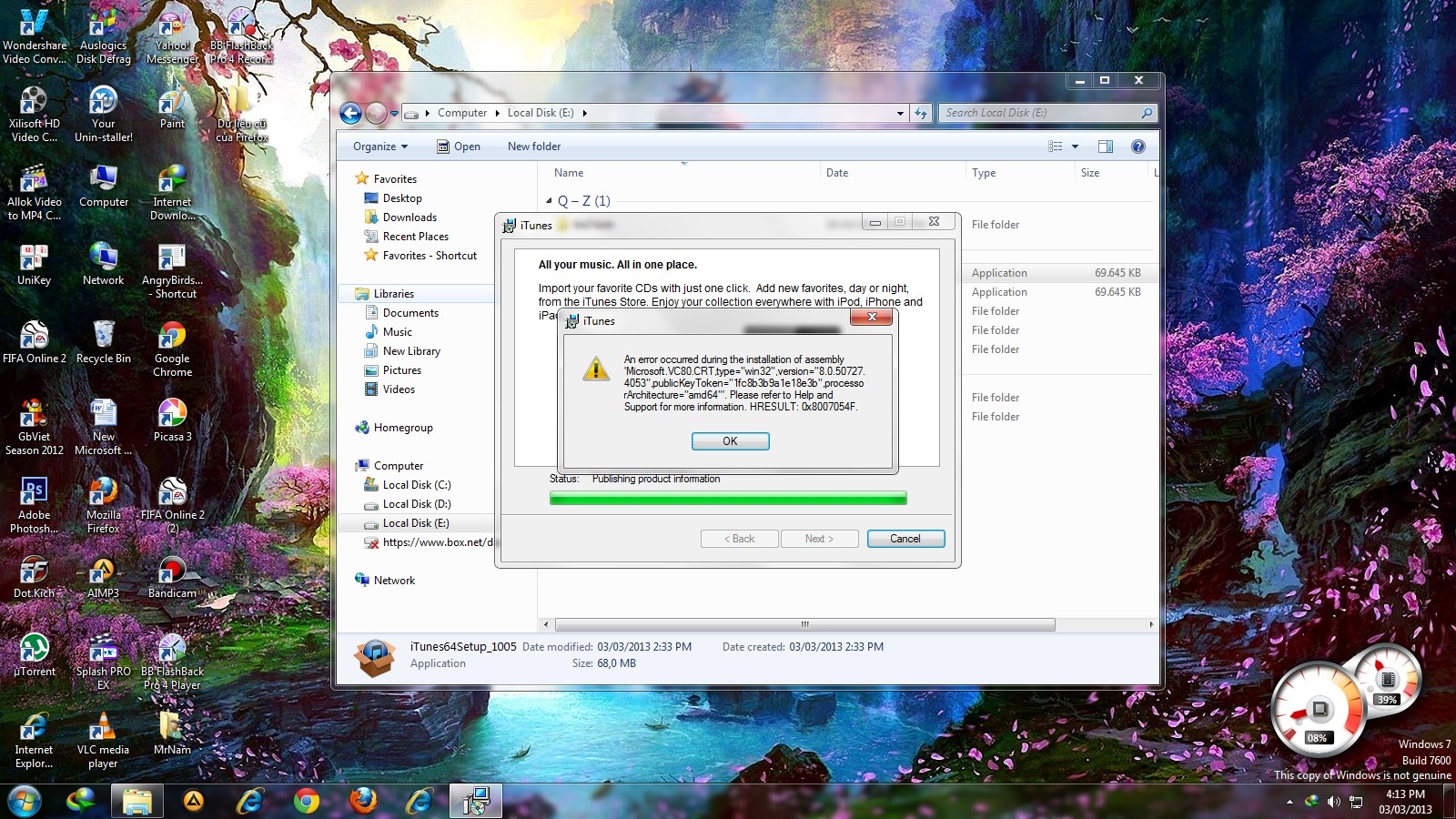Image resolution: width=1456 pixels, height=819 pixels.
Task: Open Explorer help button
Action: click(x=1137, y=147)
